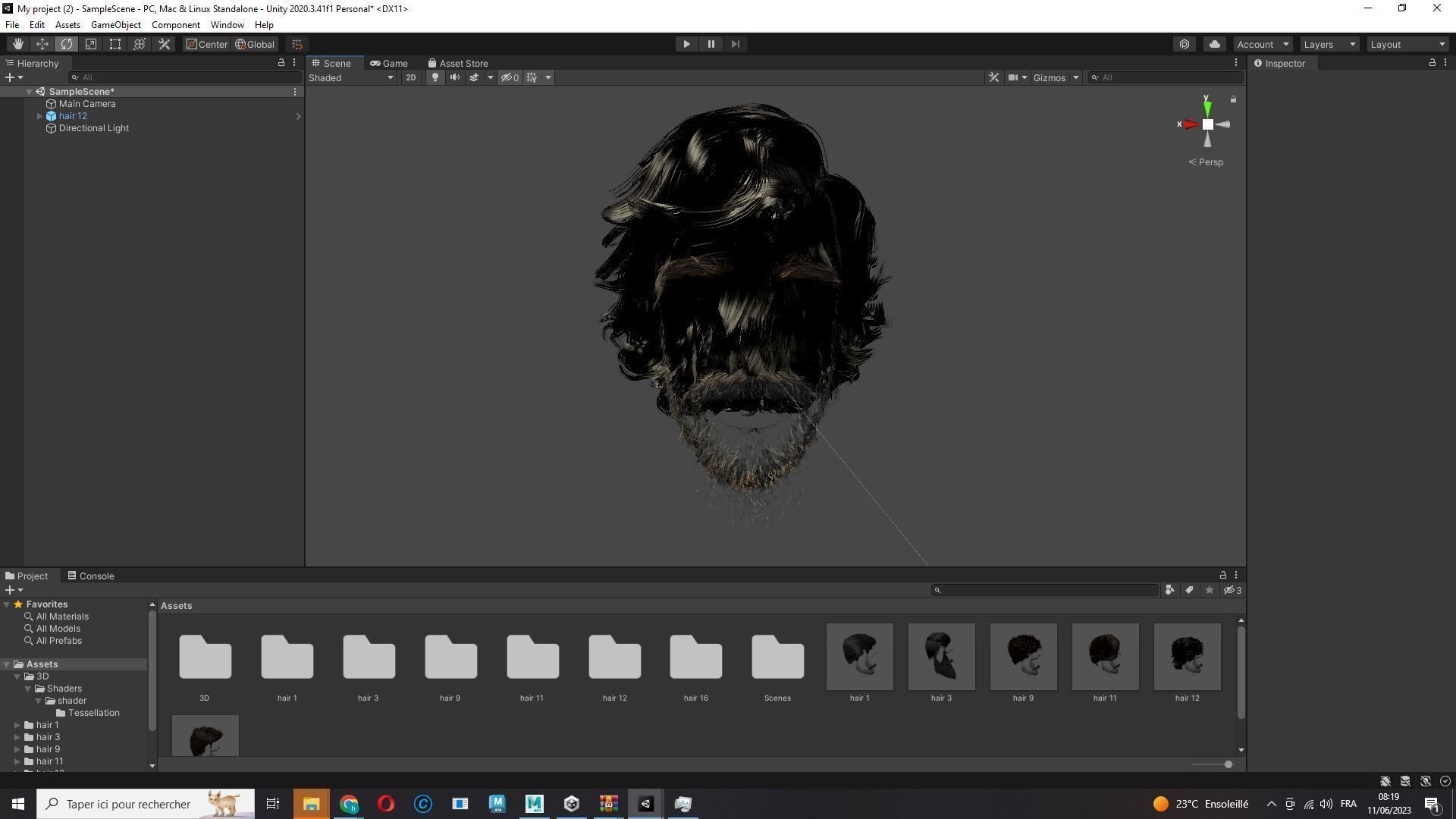Image resolution: width=1456 pixels, height=819 pixels.
Task: Toggle hidden objects visibility in scene
Action: coord(510,77)
